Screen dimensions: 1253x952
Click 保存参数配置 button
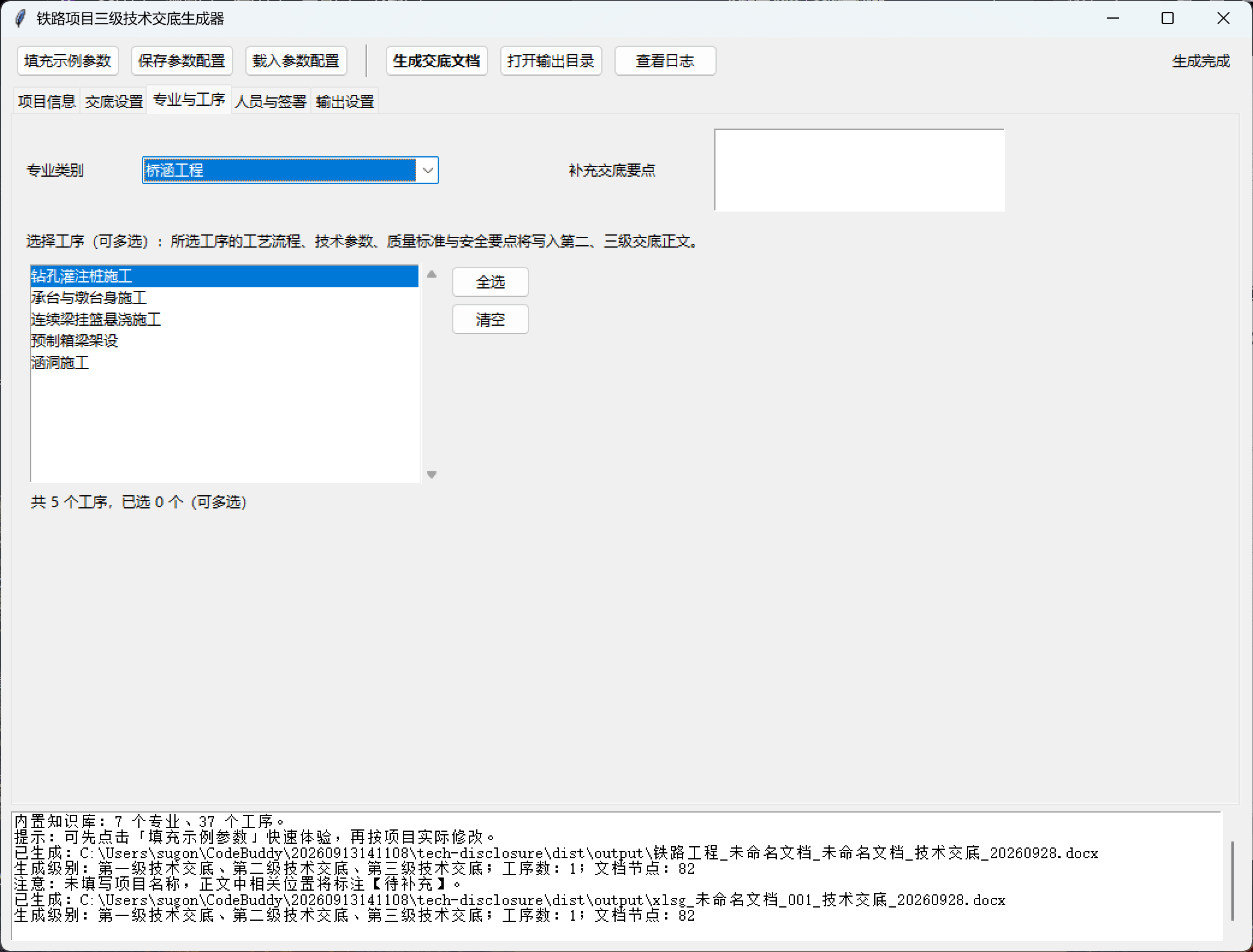pyautogui.click(x=182, y=61)
